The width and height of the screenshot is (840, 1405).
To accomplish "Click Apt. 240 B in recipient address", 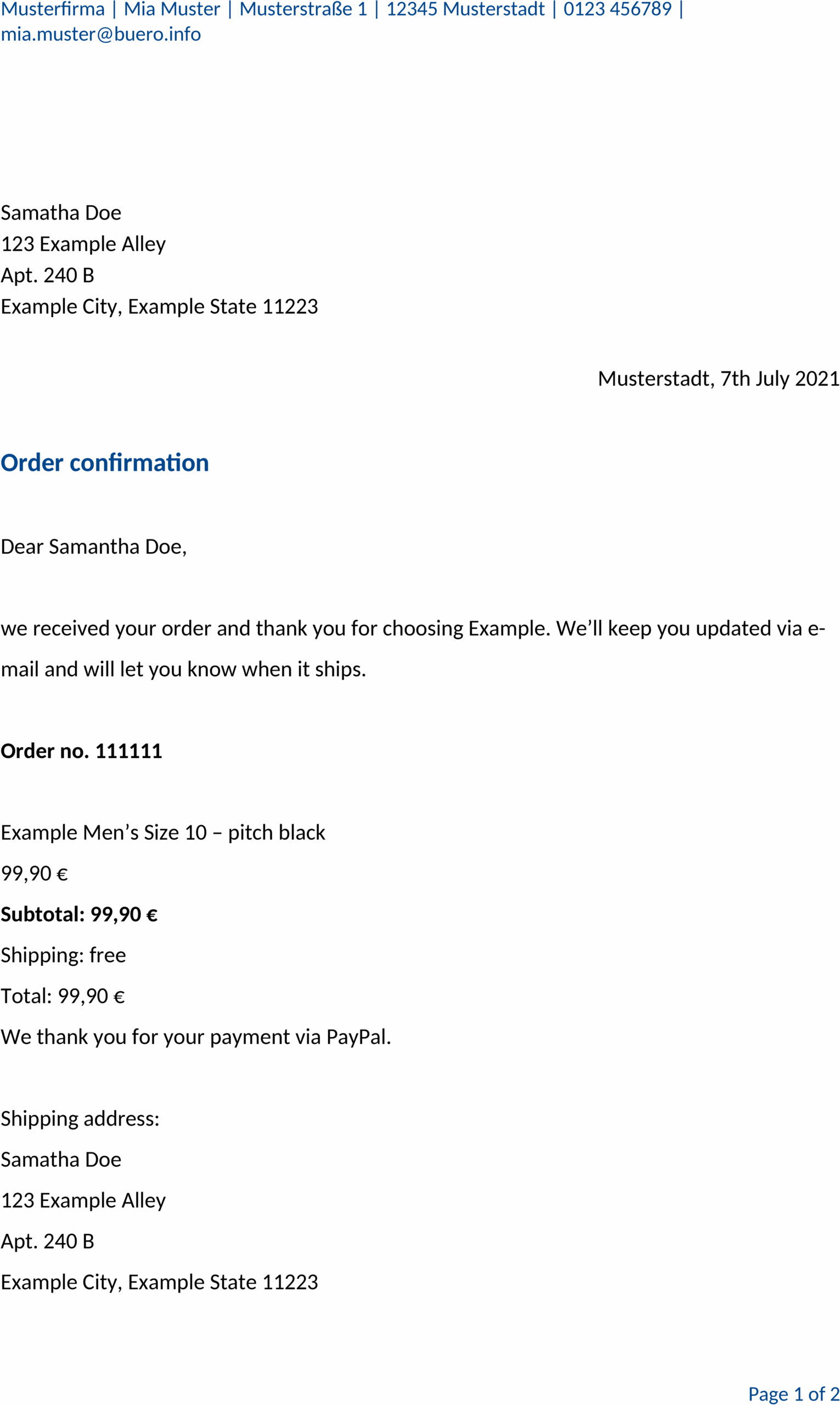I will tap(47, 275).
